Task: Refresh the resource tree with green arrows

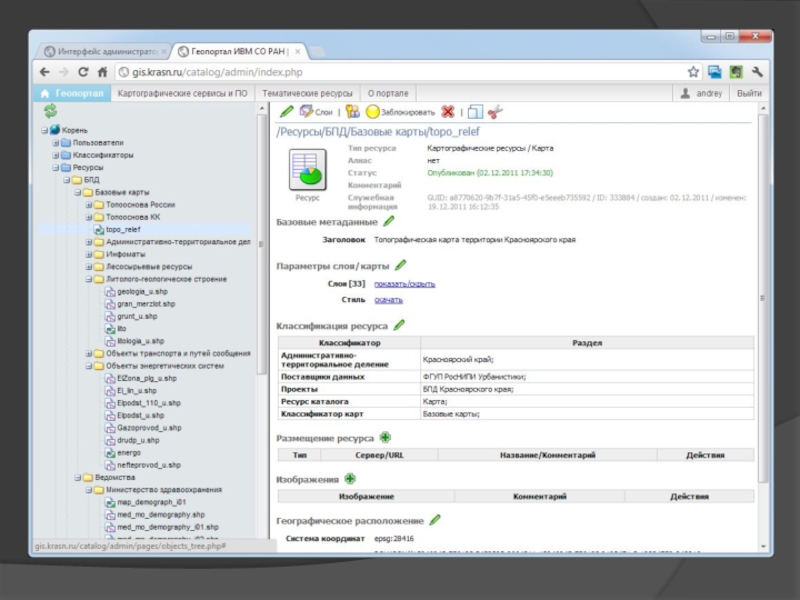Action: tap(50, 111)
